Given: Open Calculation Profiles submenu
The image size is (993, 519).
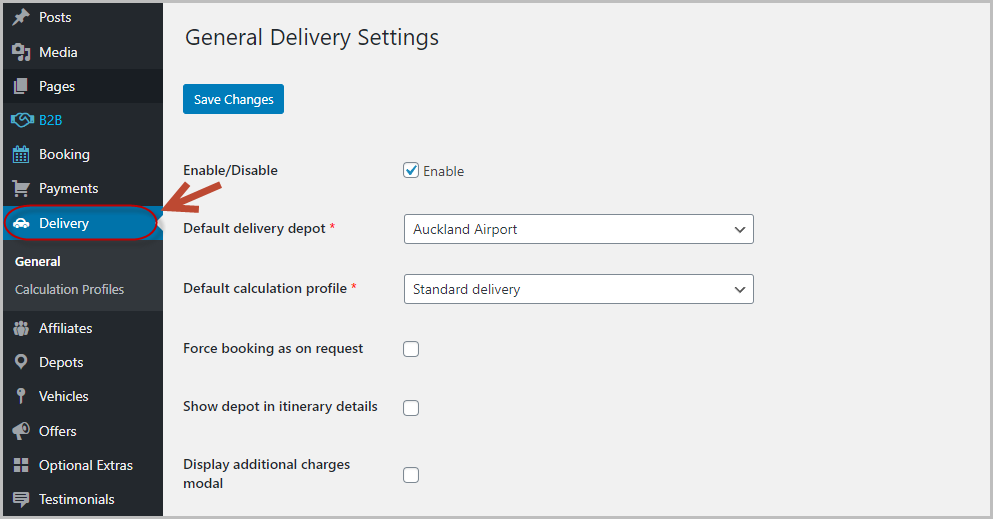Looking at the screenshot, I should (x=70, y=289).
